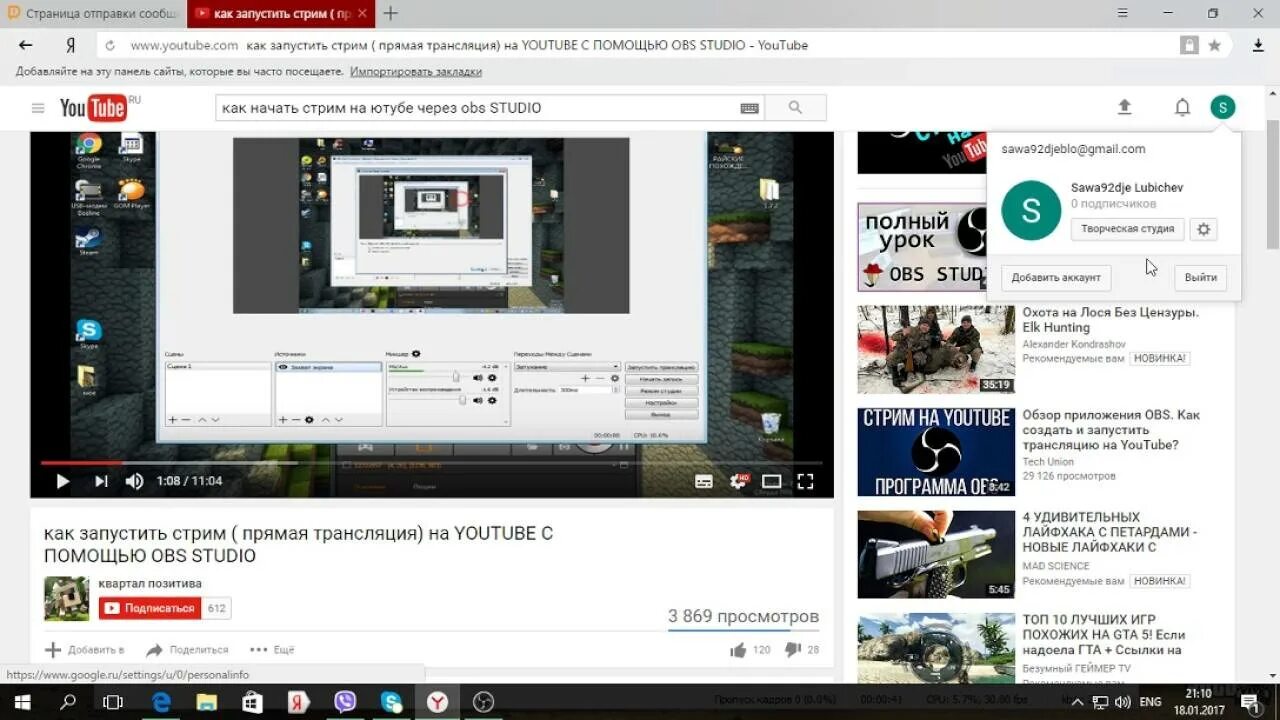Click the address bar URL
Viewport: 1280px width, 720px height.
[184, 45]
